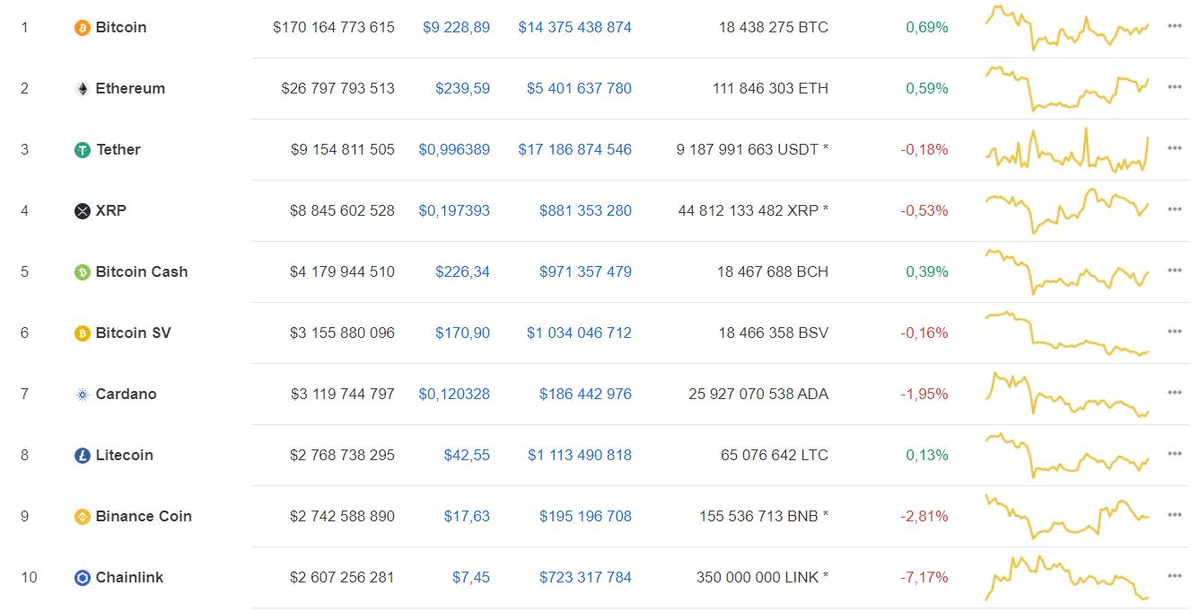The height and width of the screenshot is (613, 1200).
Task: Click Binance Coin volume $195 196 708
Action: point(585,516)
